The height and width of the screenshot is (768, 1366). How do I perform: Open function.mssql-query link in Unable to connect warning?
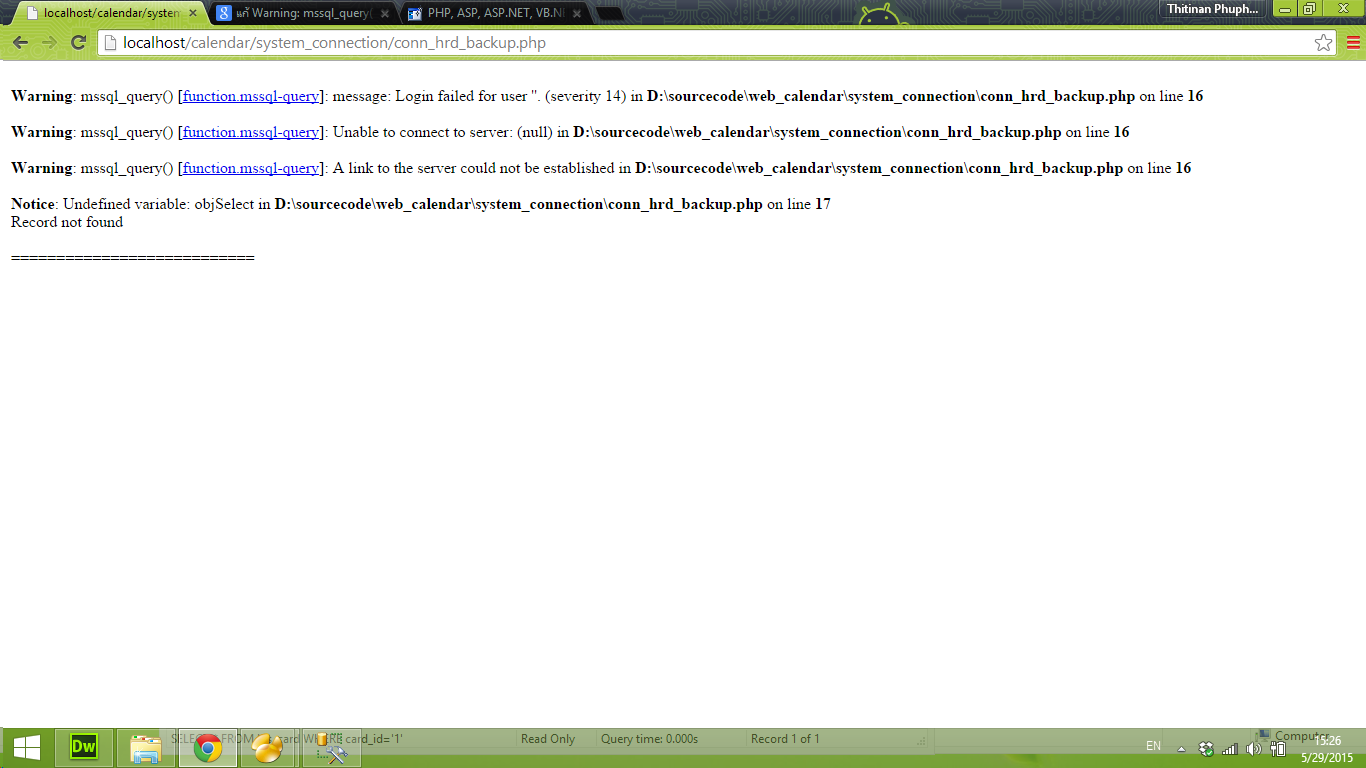pos(250,132)
